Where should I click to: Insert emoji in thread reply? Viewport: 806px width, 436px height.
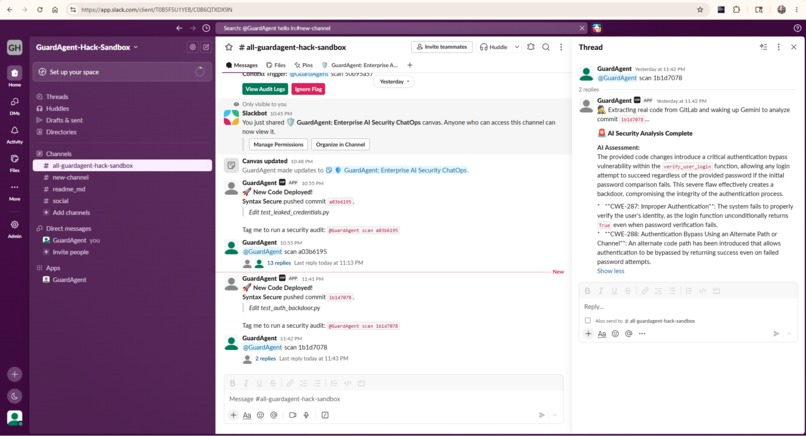[x=615, y=334]
